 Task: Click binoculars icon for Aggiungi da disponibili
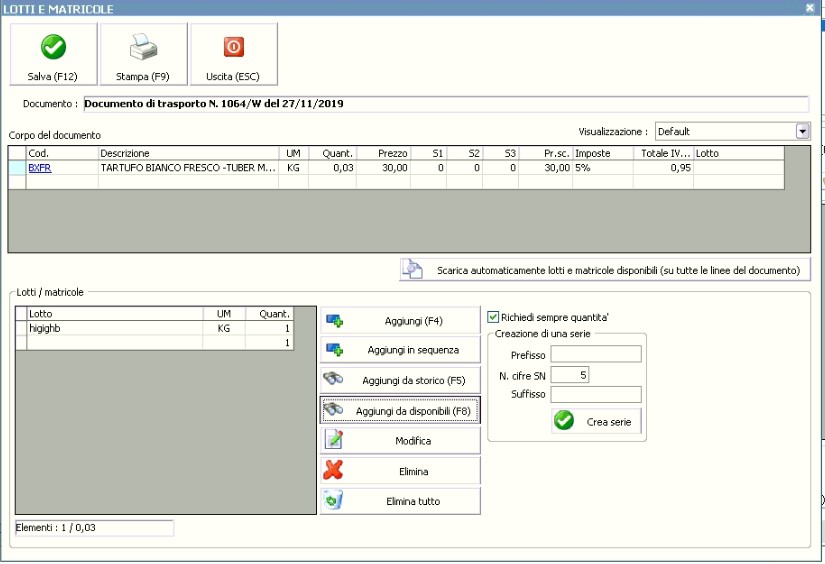point(333,409)
